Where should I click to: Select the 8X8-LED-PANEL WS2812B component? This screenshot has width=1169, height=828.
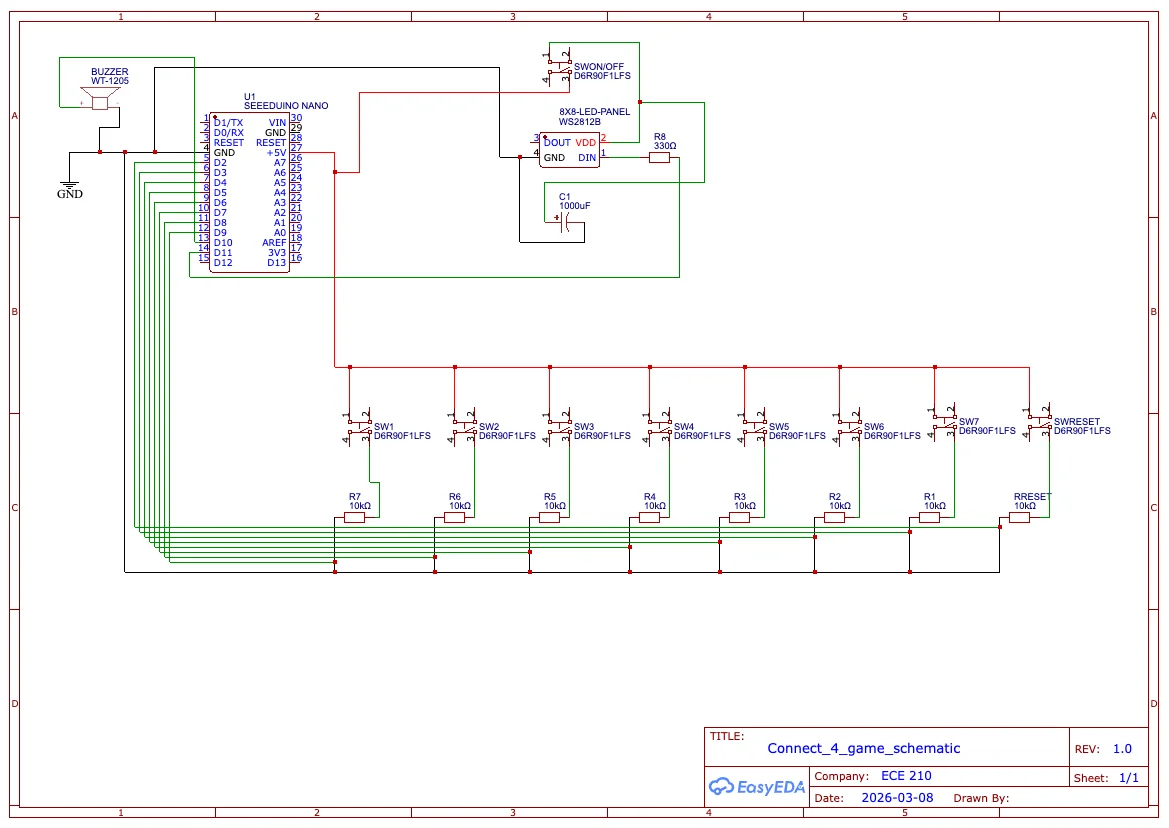570,150
